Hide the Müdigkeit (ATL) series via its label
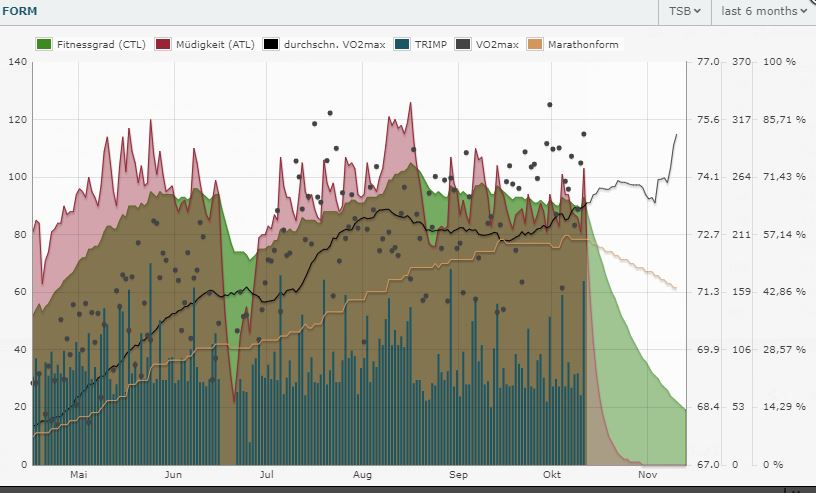Screen dimensions: 816x493 coord(214,45)
